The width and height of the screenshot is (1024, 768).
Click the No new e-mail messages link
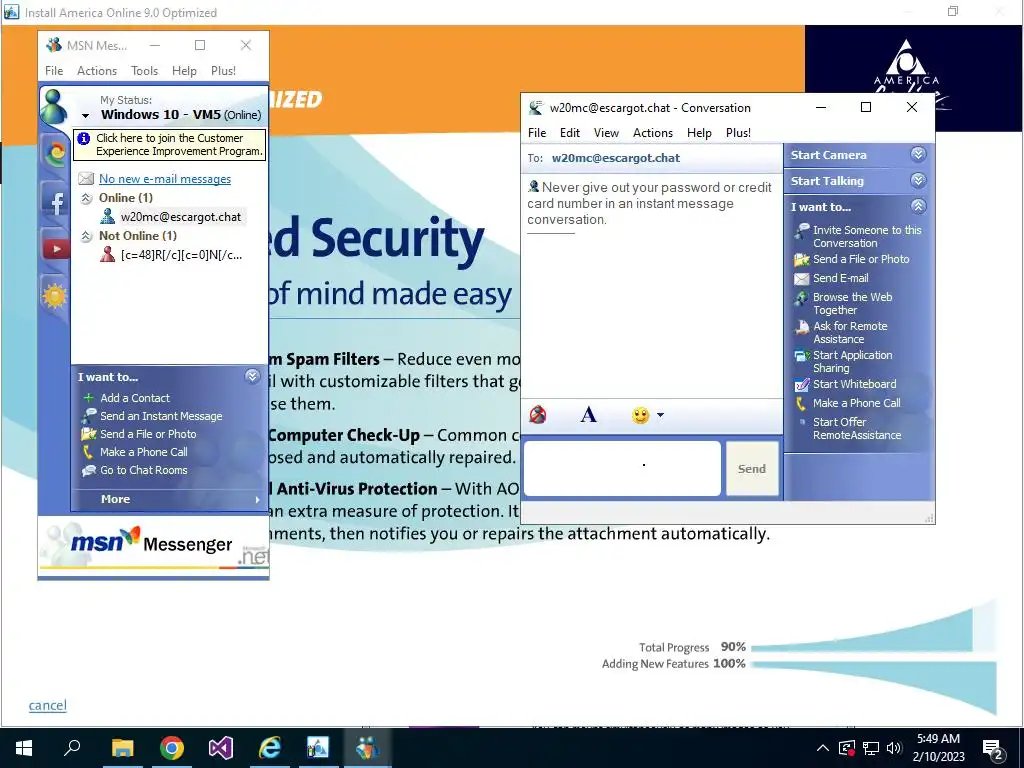tap(165, 179)
